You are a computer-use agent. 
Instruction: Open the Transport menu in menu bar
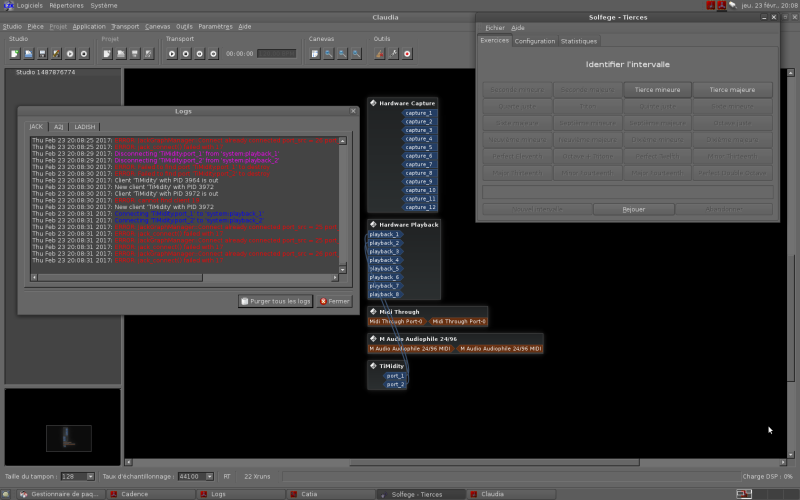pos(125,26)
